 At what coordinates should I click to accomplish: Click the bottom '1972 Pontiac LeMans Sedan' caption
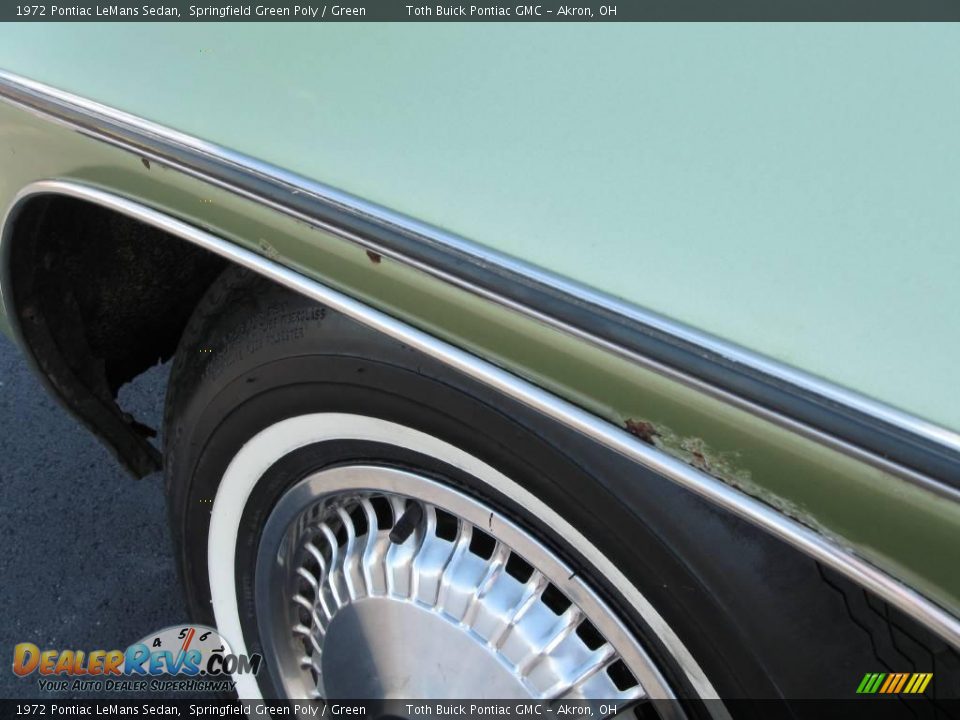point(97,710)
